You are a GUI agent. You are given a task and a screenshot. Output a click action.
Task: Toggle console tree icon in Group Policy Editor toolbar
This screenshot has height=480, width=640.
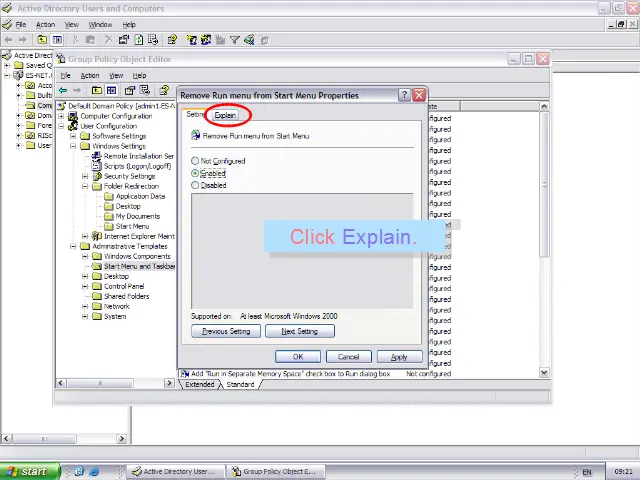(x=111, y=90)
